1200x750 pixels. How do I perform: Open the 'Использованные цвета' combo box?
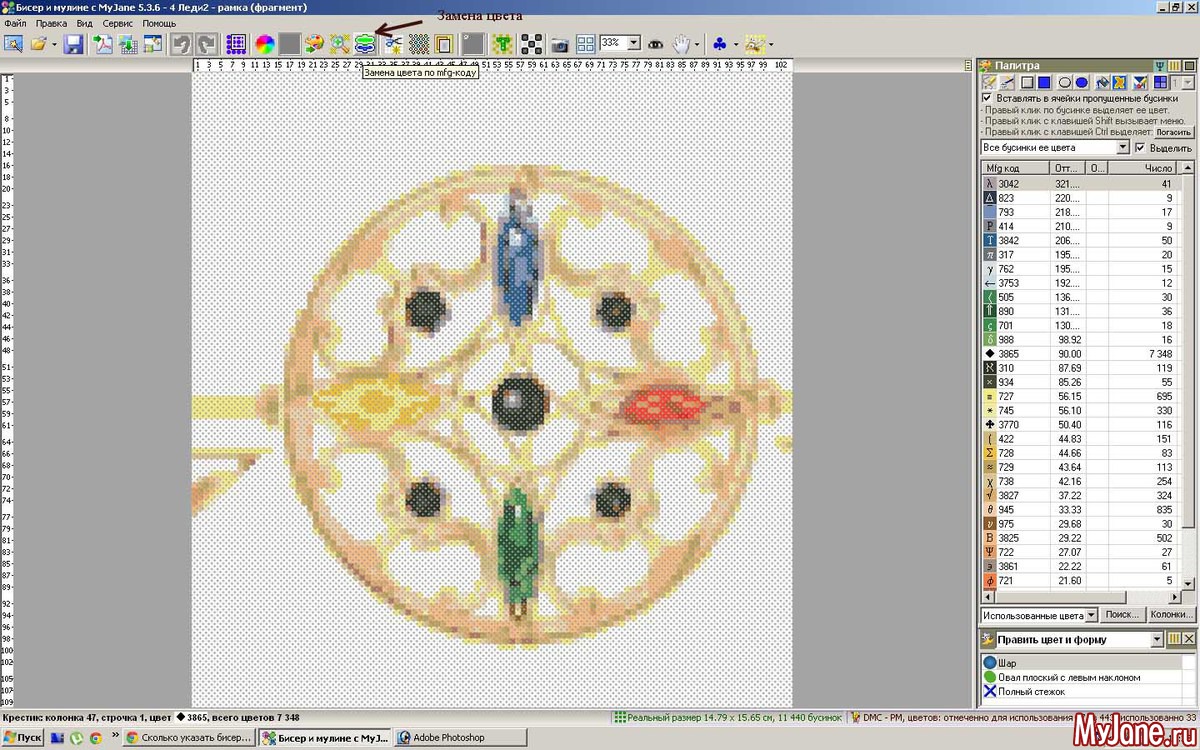point(1091,615)
